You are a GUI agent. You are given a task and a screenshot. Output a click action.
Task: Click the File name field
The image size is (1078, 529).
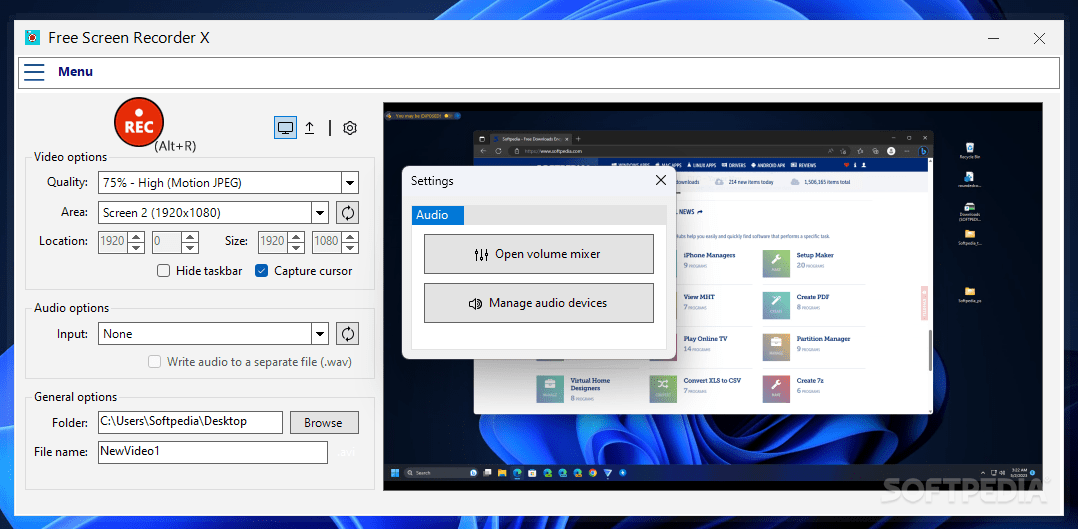213,452
